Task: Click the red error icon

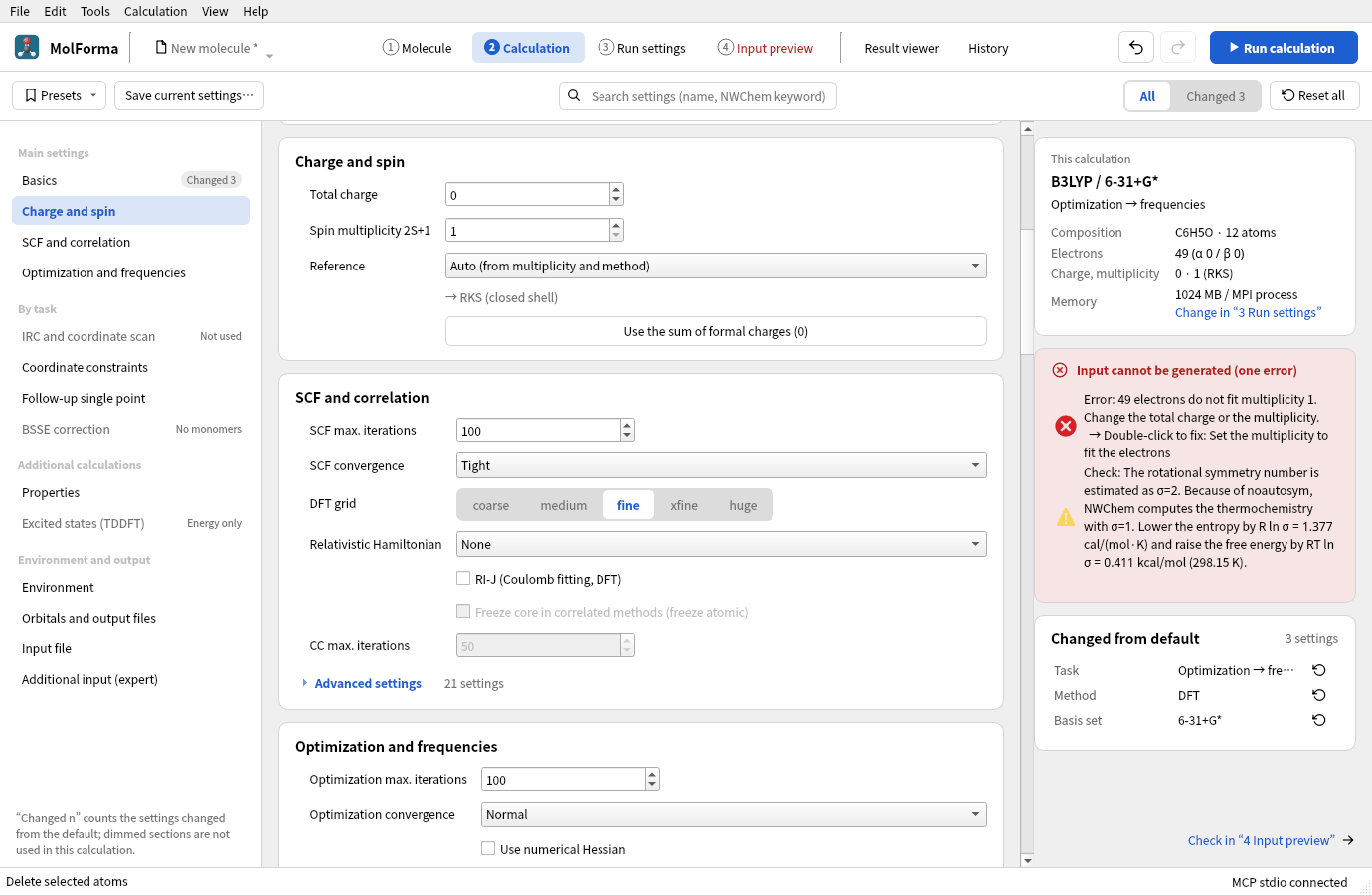Action: 1065,426
